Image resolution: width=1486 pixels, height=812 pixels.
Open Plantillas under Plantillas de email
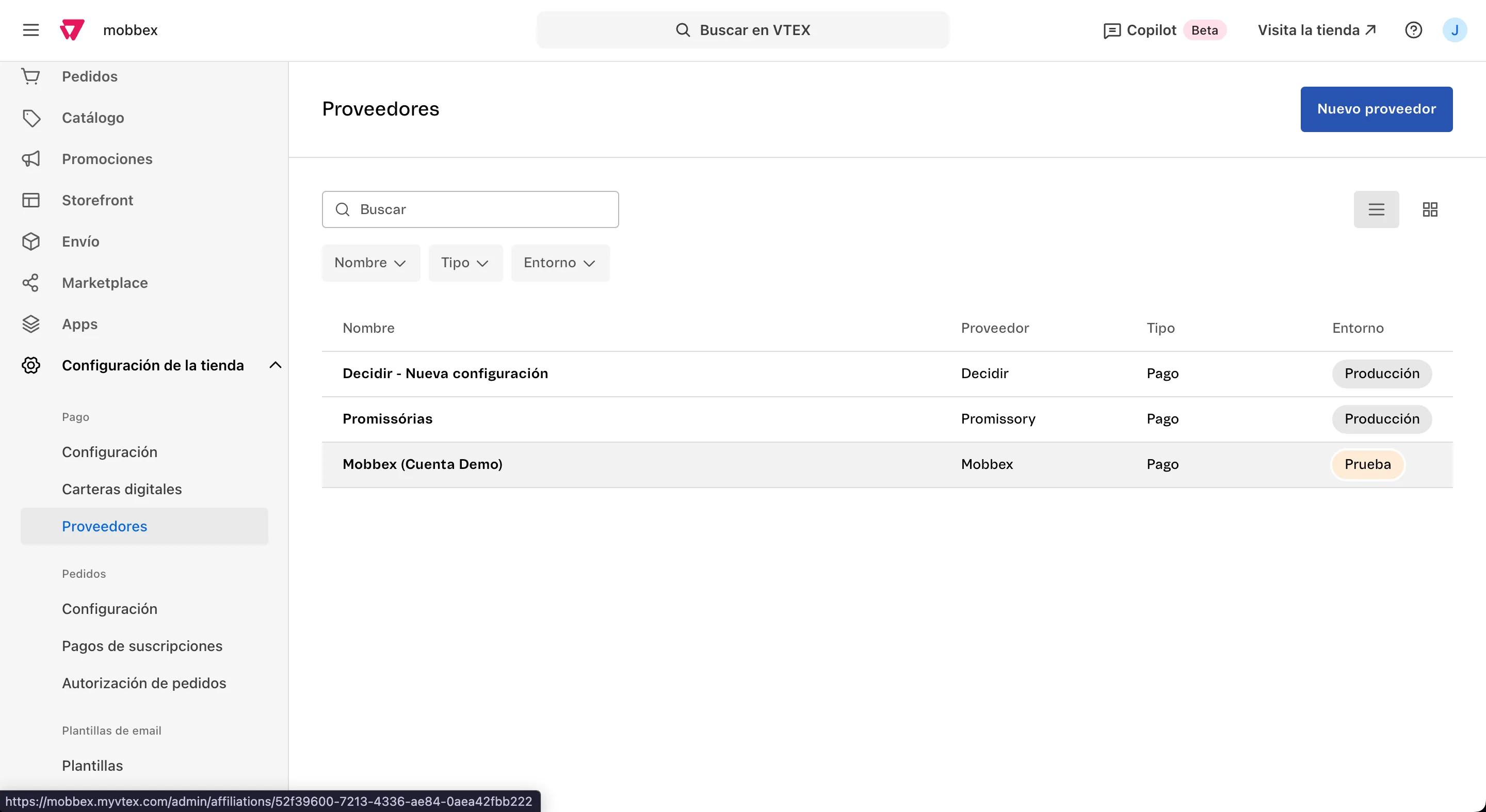92,766
